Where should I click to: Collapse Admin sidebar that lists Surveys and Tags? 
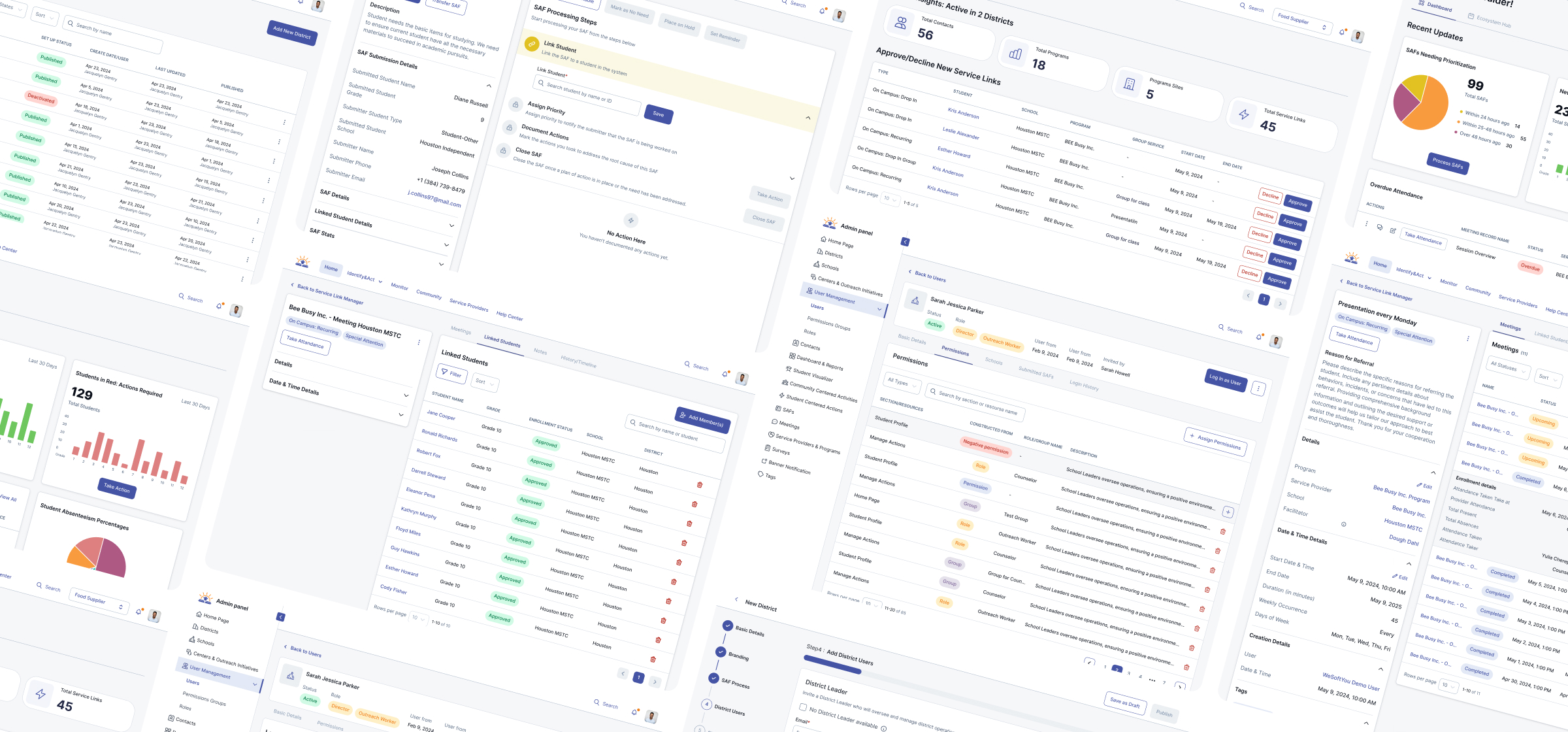coord(905,242)
